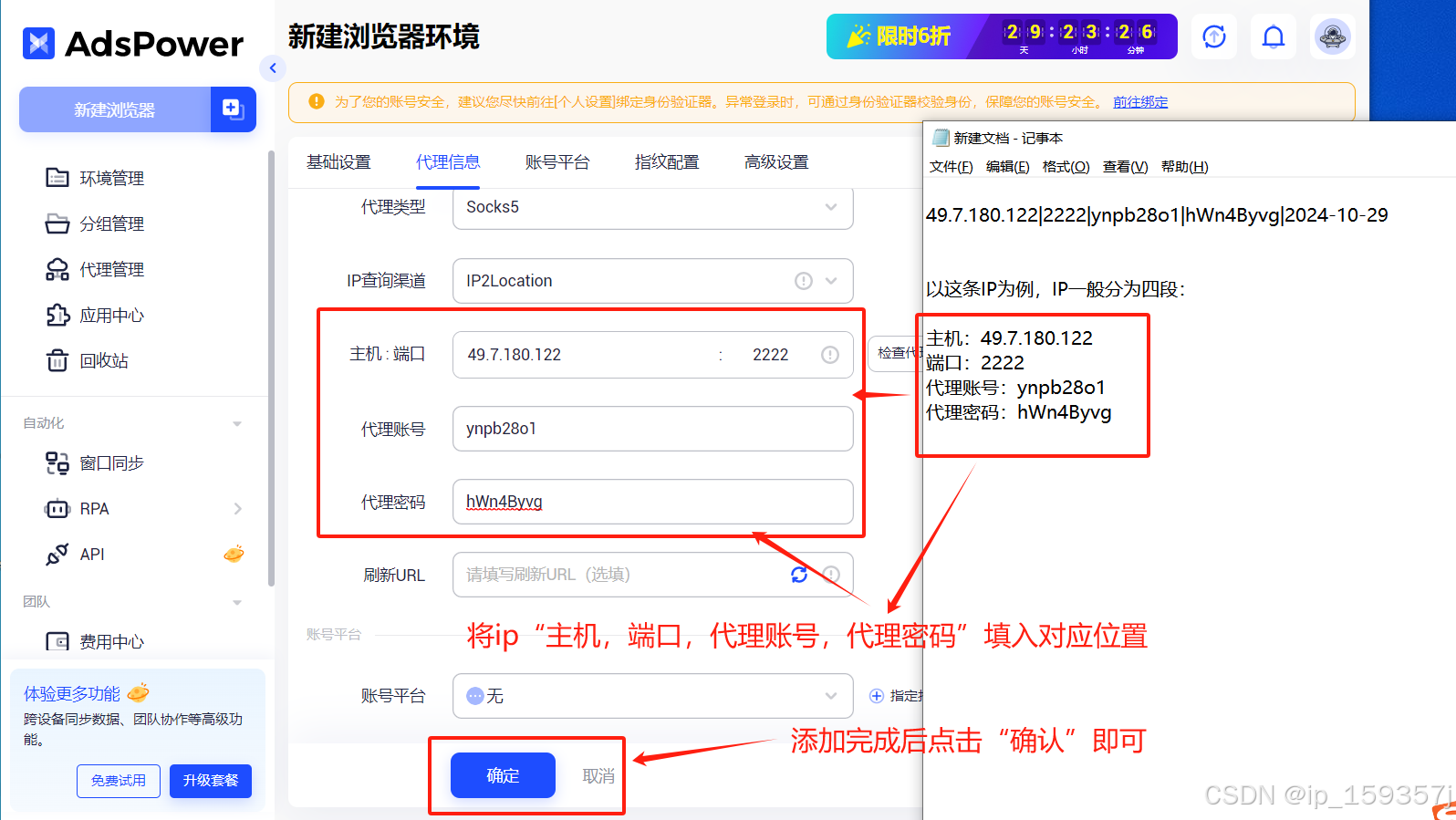Open the notification bell

point(1274,36)
